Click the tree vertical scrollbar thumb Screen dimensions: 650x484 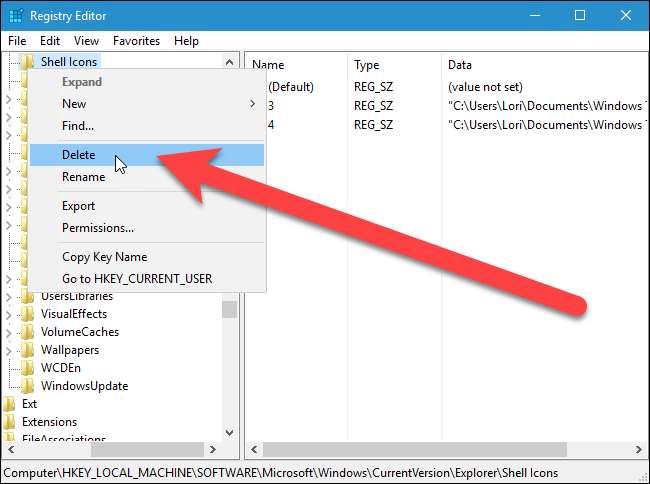[229, 310]
